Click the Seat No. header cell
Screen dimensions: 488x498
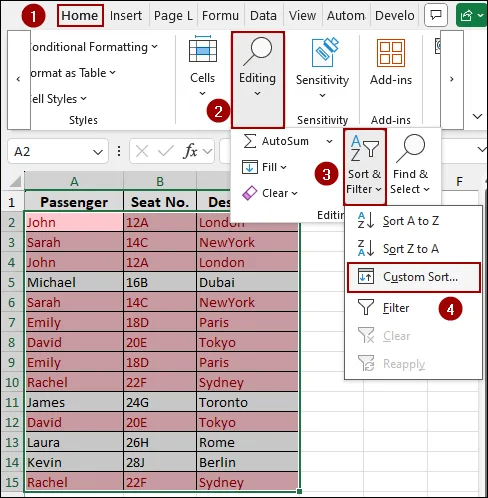pyautogui.click(x=160, y=202)
